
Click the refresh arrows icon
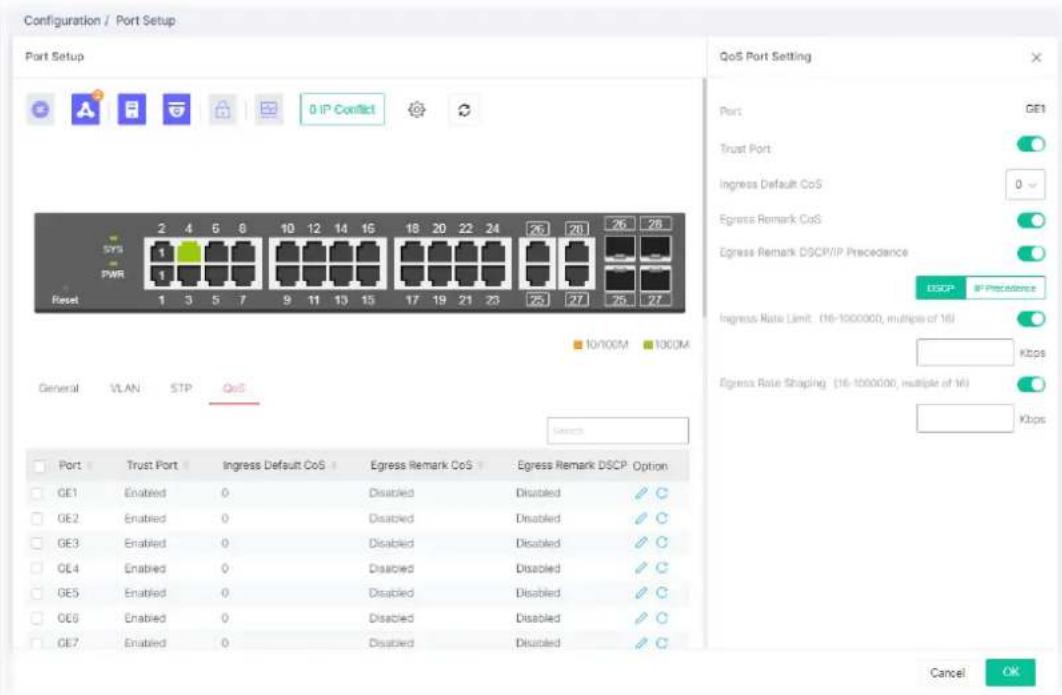click(464, 109)
